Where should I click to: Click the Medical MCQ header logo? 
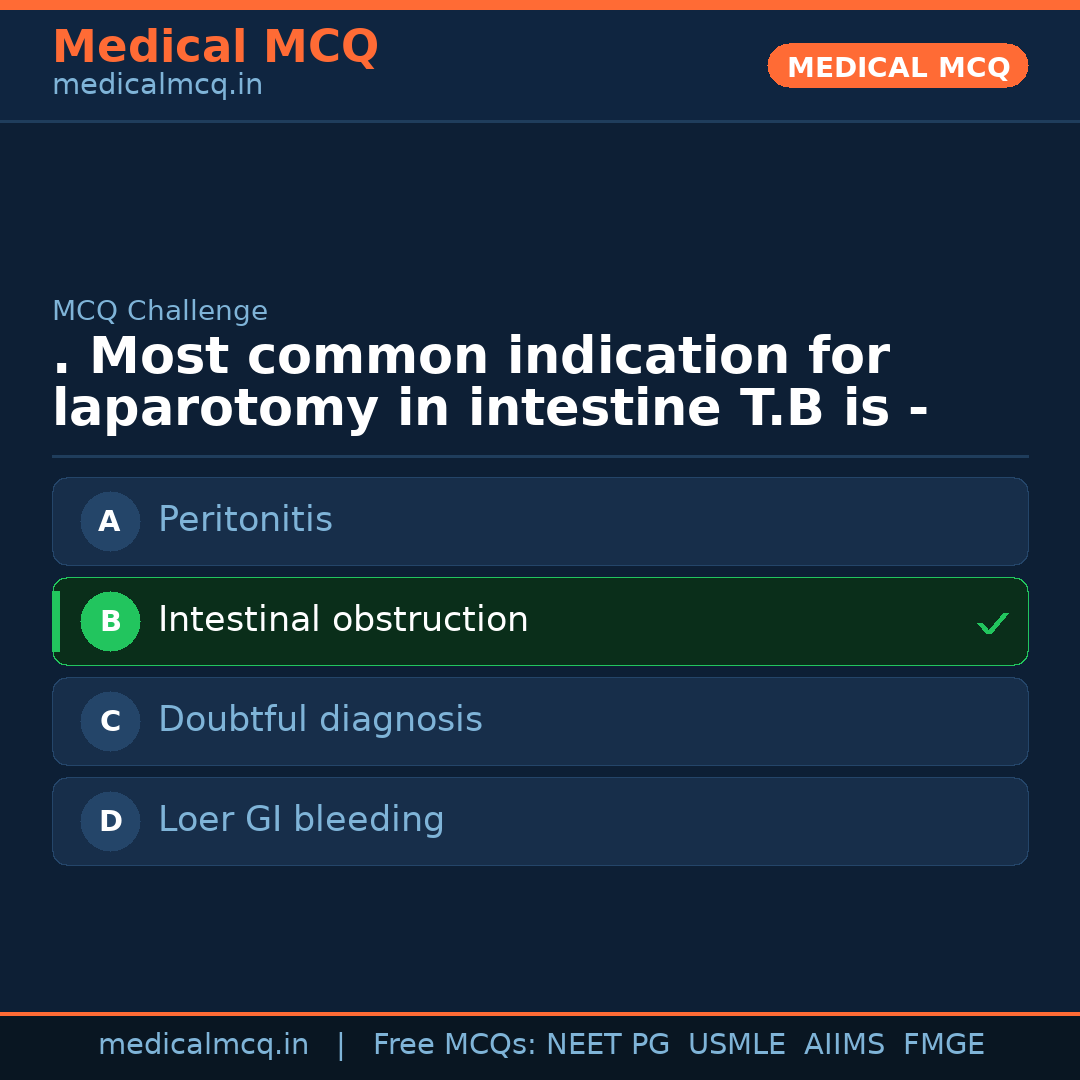pos(215,46)
